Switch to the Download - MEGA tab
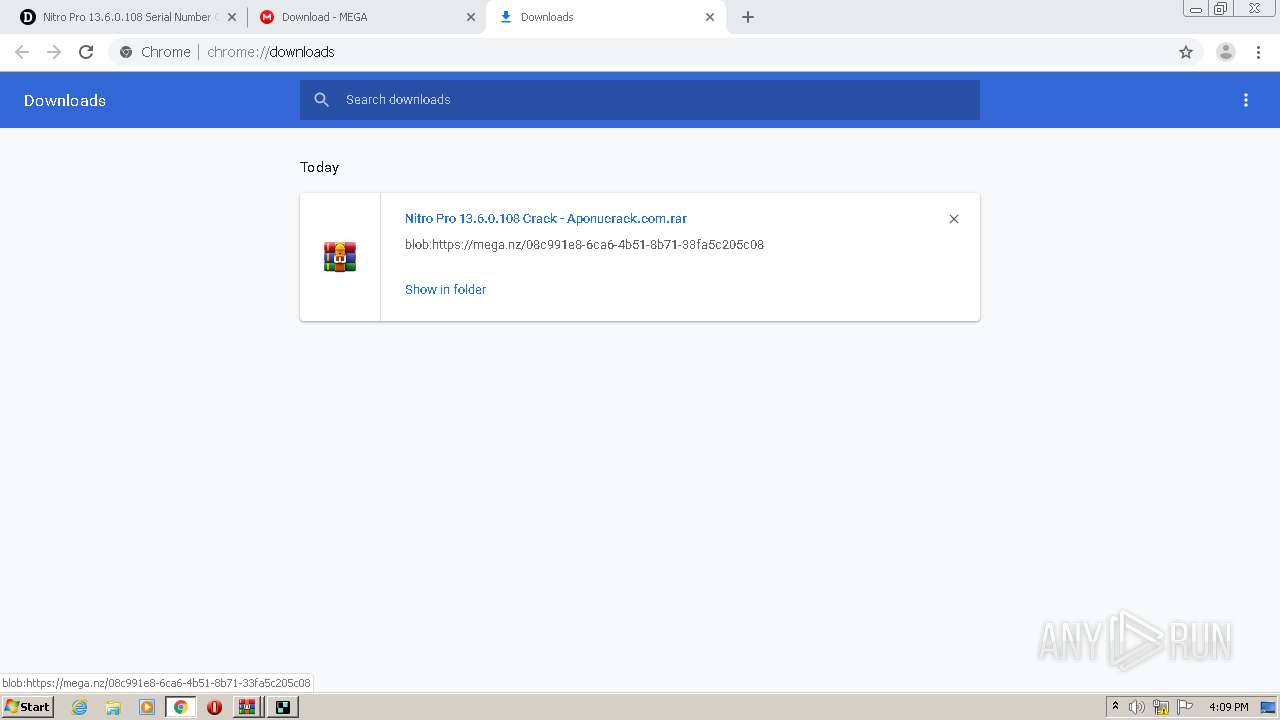 (x=367, y=17)
